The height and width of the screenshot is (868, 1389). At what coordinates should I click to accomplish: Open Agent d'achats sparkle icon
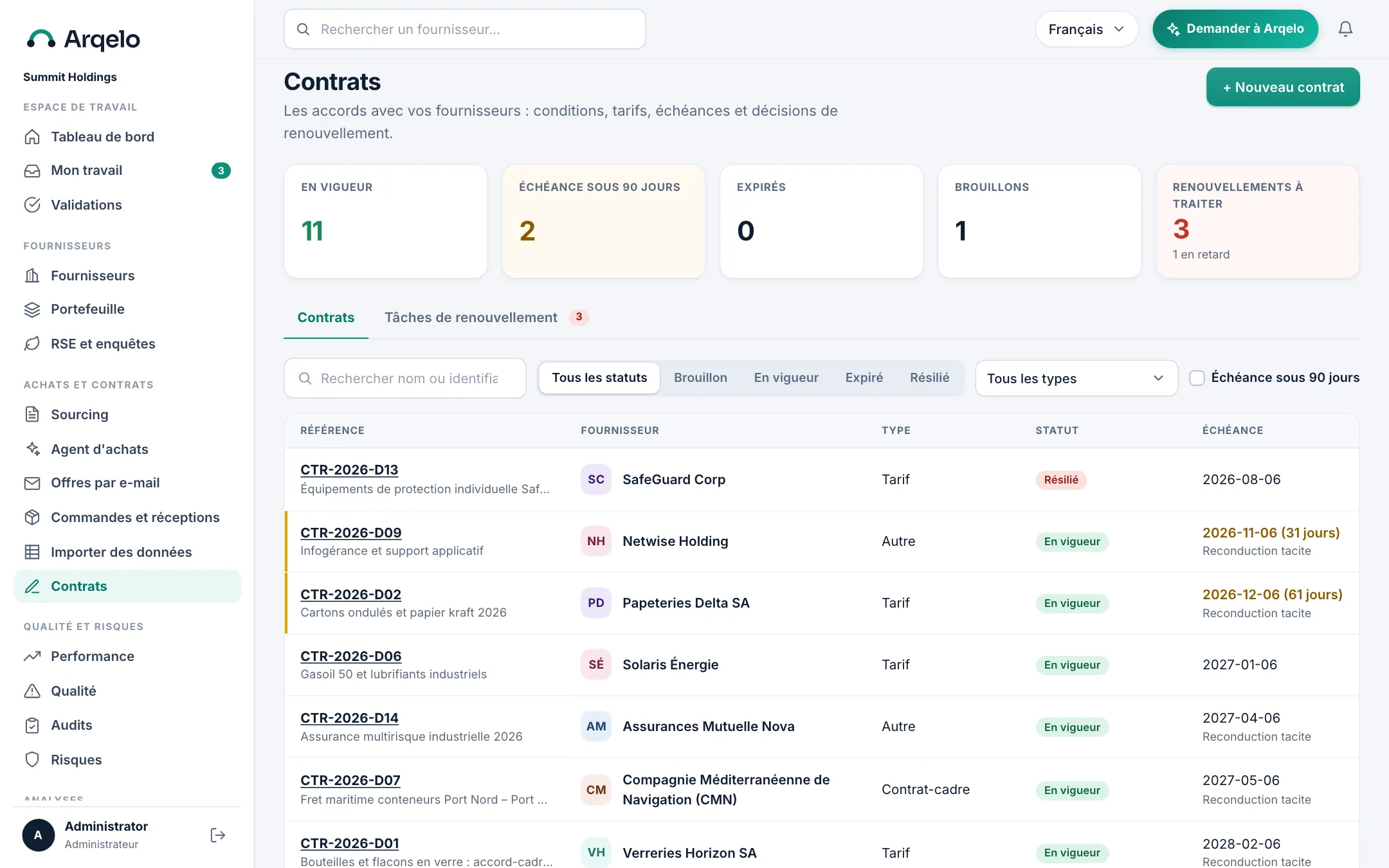click(32, 449)
